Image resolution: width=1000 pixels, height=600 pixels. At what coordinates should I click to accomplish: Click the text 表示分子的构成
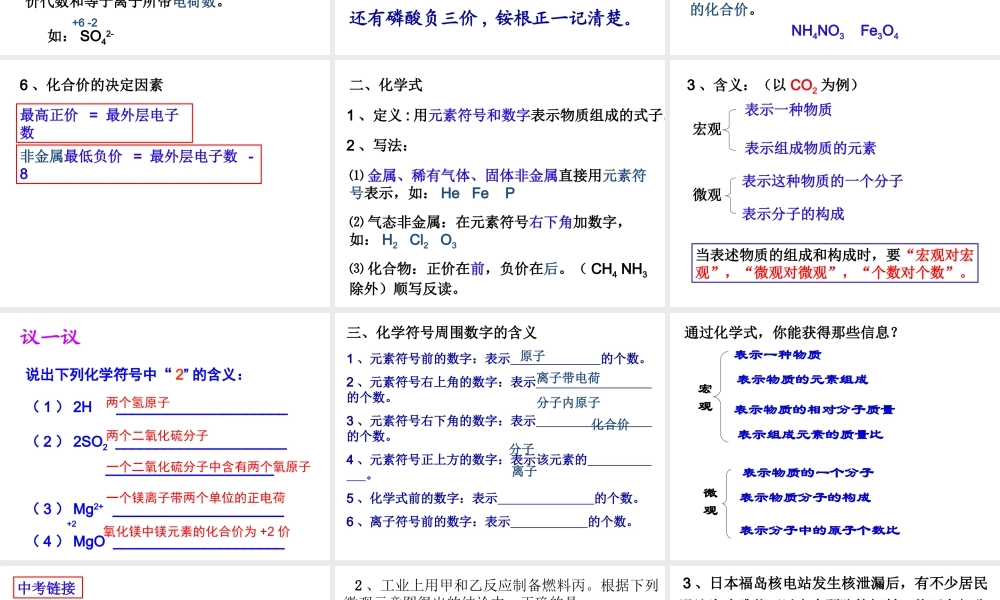click(x=793, y=214)
